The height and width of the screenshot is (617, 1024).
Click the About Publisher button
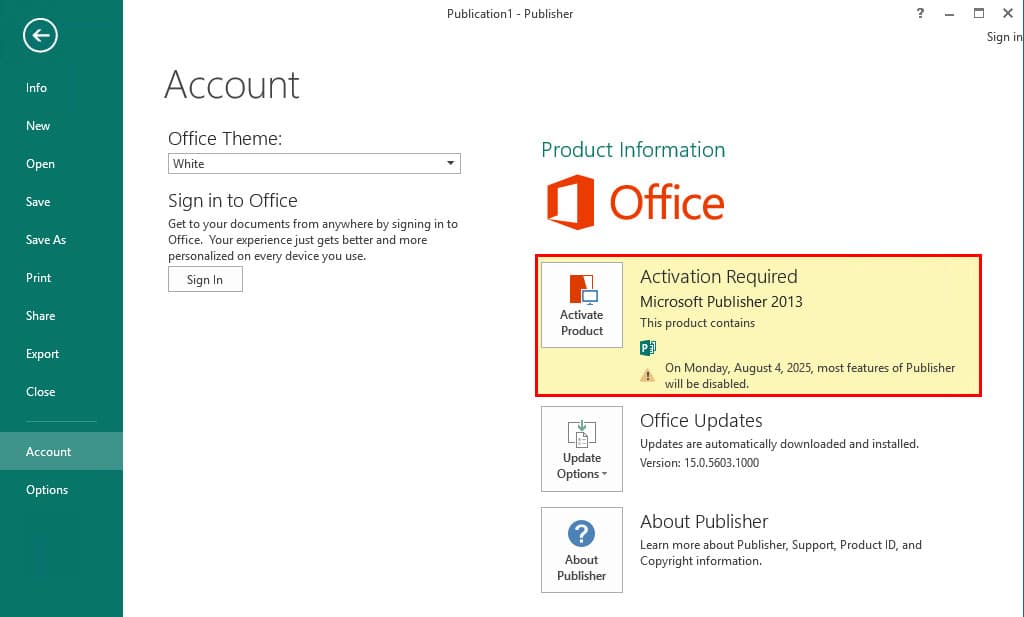[582, 550]
